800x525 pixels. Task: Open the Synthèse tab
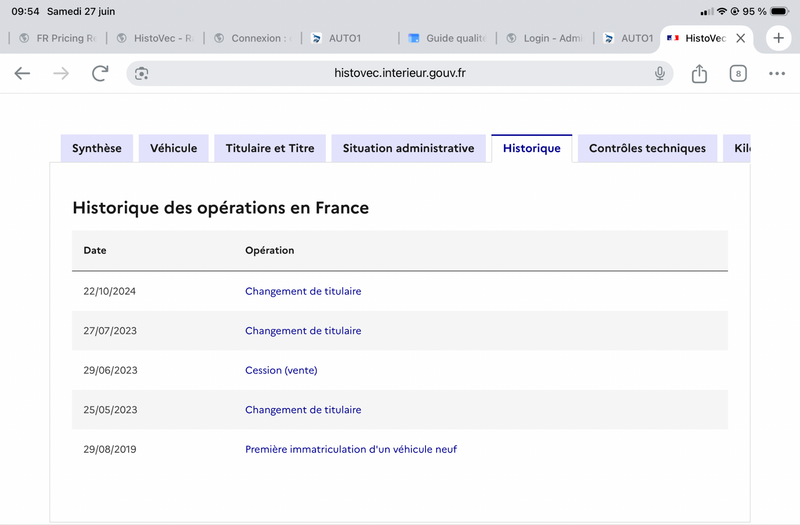click(x=96, y=148)
